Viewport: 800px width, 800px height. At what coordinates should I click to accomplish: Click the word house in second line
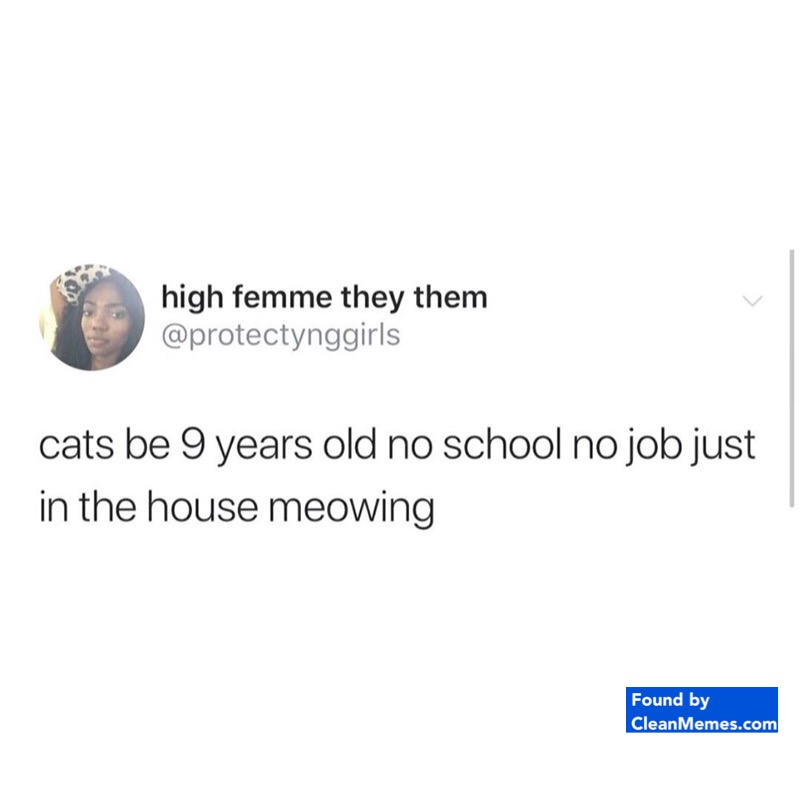point(203,507)
